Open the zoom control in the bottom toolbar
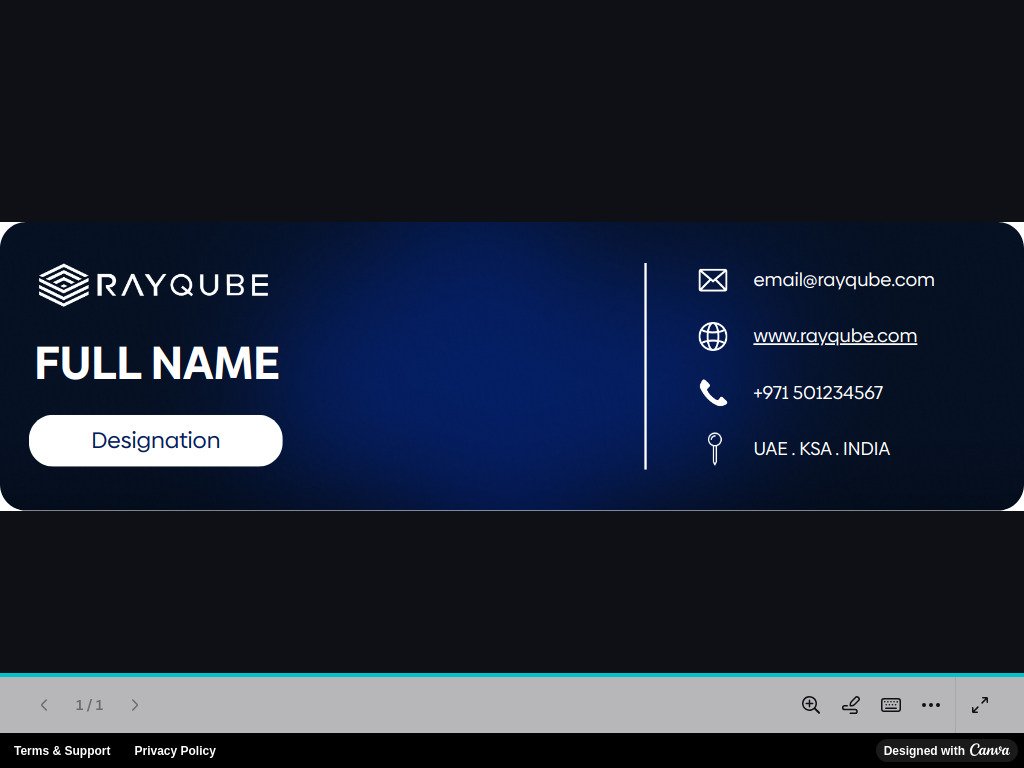The height and width of the screenshot is (768, 1024). [810, 705]
